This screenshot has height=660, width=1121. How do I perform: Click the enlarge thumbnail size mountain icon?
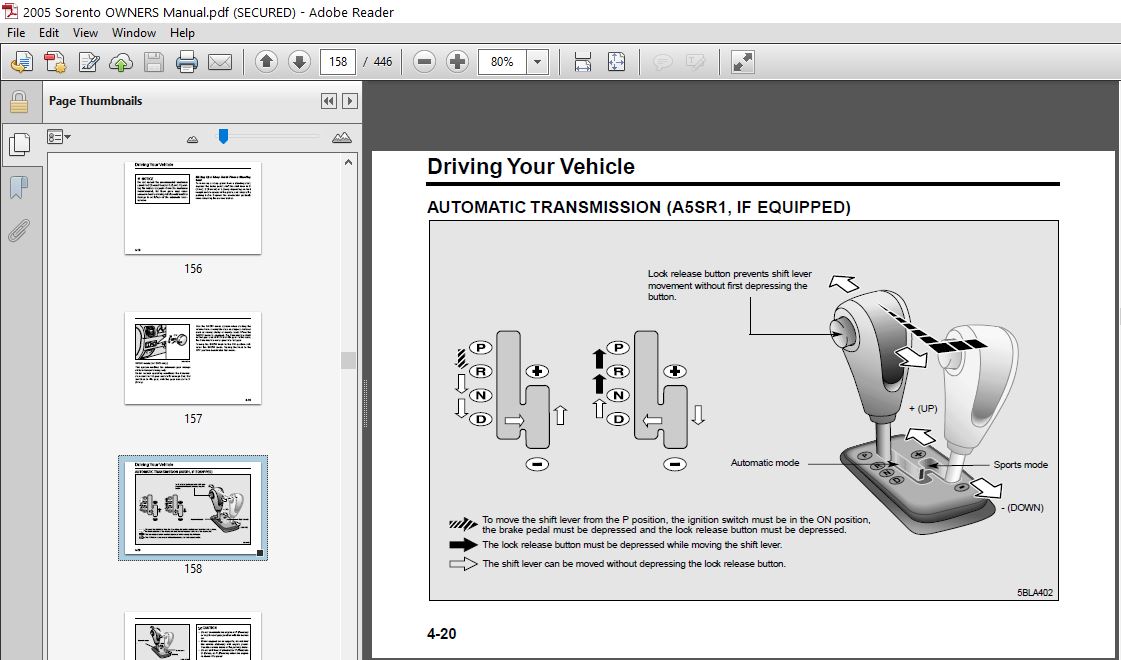(342, 137)
